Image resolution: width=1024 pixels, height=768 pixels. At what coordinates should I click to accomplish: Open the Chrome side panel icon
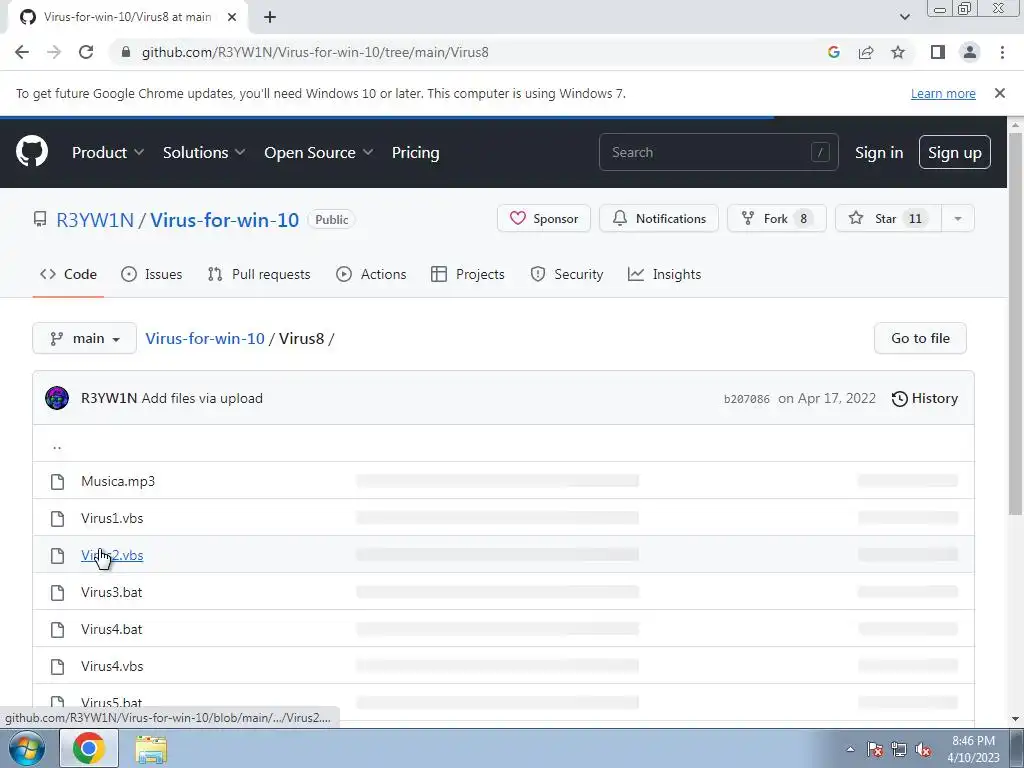click(x=938, y=52)
